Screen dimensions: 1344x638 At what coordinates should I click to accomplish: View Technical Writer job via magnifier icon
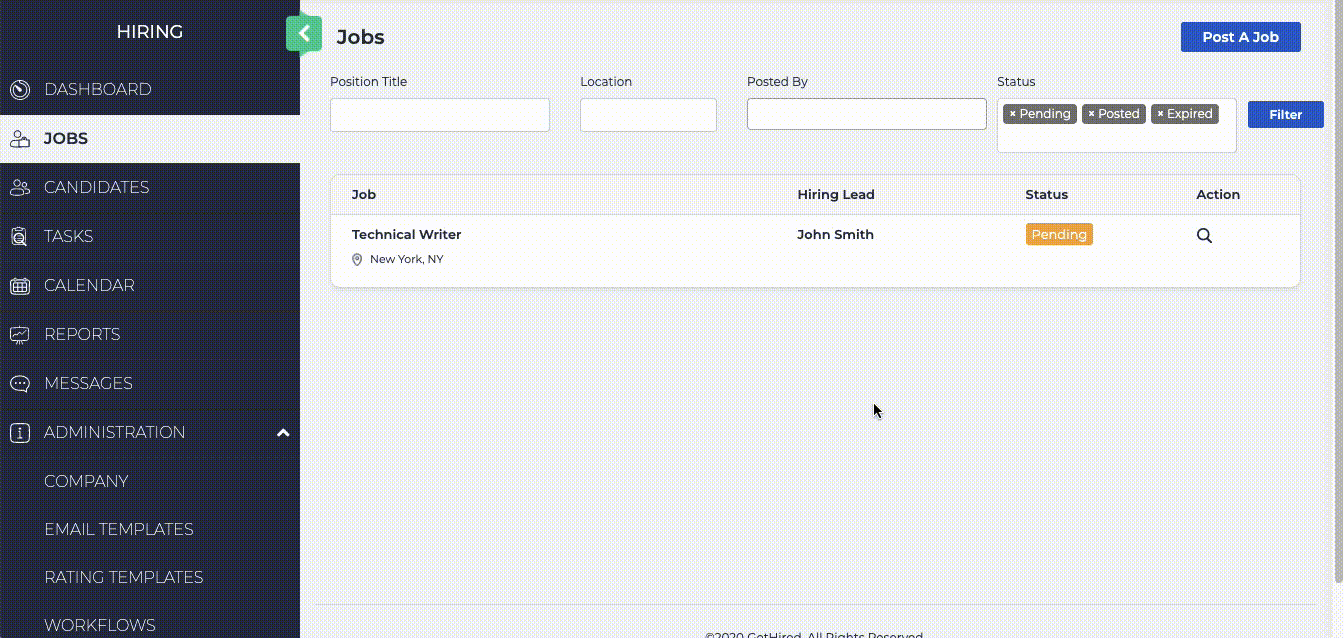pyautogui.click(x=1204, y=236)
